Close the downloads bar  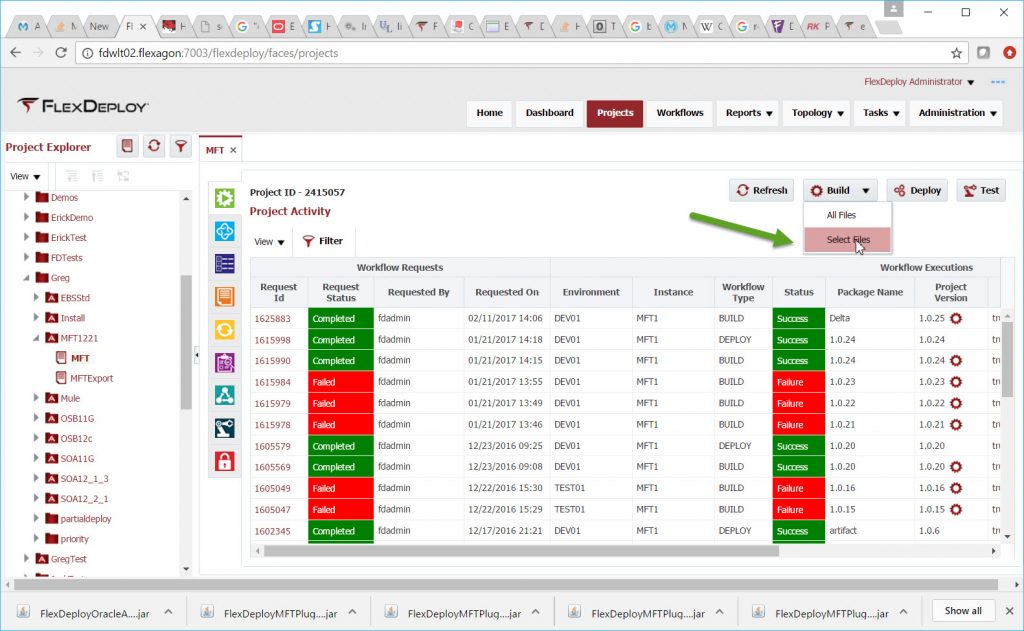(1010, 611)
